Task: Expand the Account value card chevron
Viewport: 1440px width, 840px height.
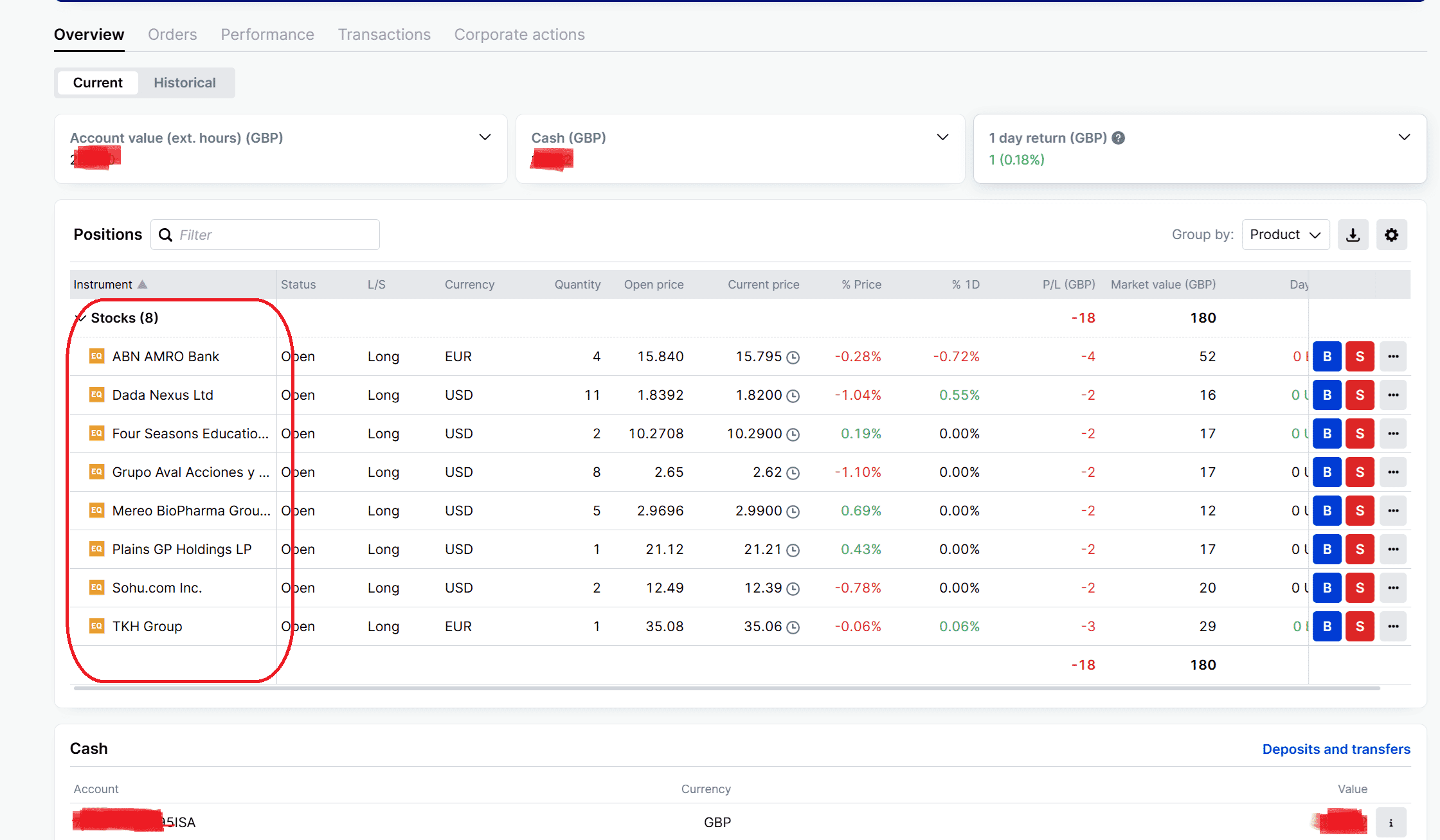Action: tap(485, 137)
